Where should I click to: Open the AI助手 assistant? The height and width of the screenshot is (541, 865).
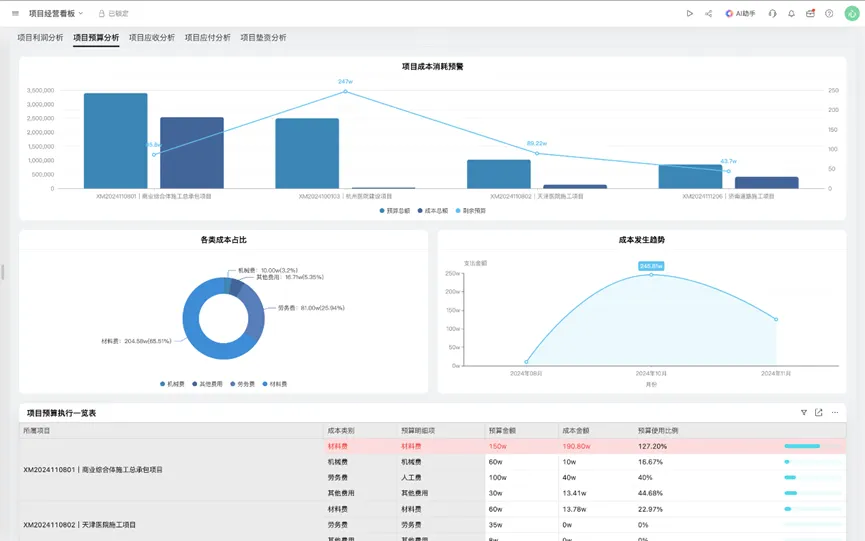[x=740, y=14]
